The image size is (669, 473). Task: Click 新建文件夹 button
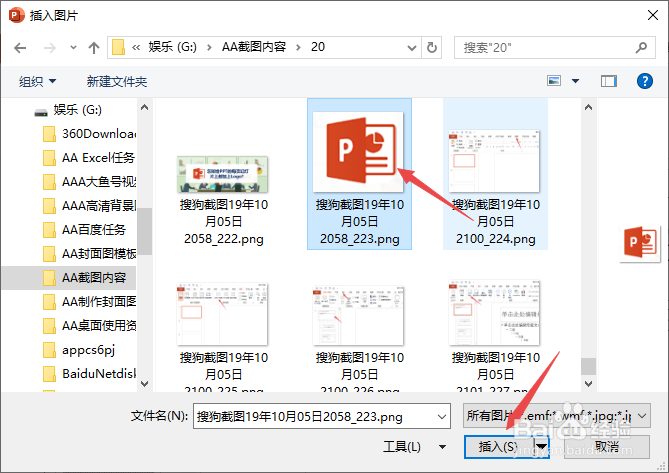tap(116, 81)
